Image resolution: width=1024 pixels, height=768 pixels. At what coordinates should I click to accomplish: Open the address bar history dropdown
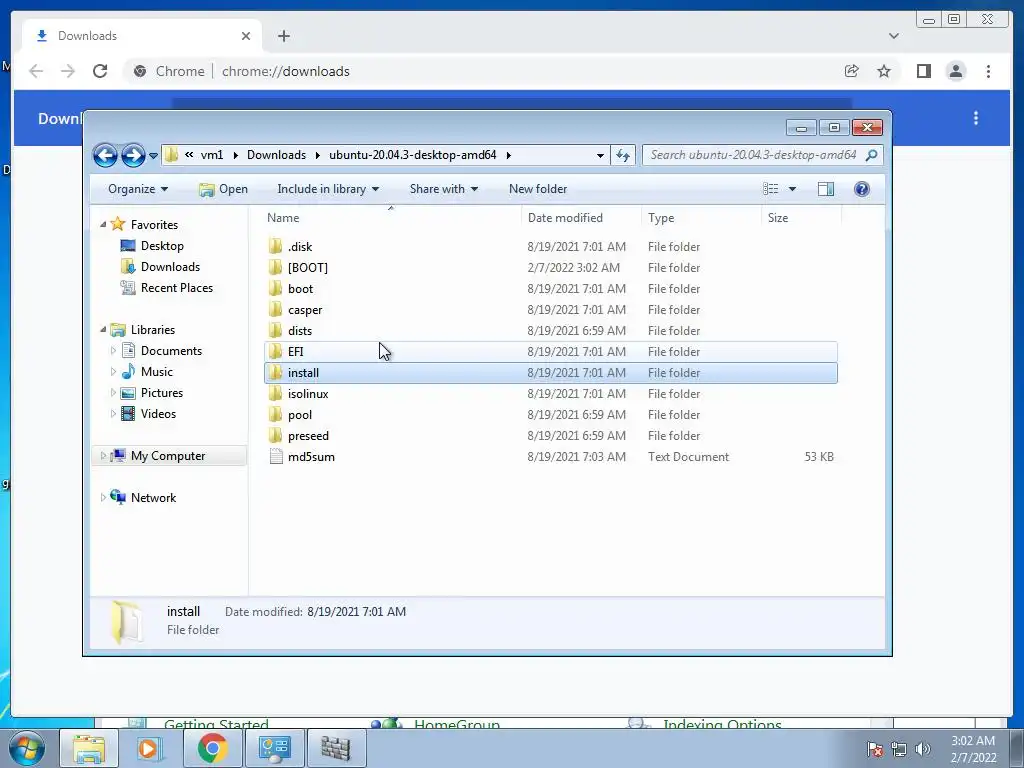click(x=600, y=155)
